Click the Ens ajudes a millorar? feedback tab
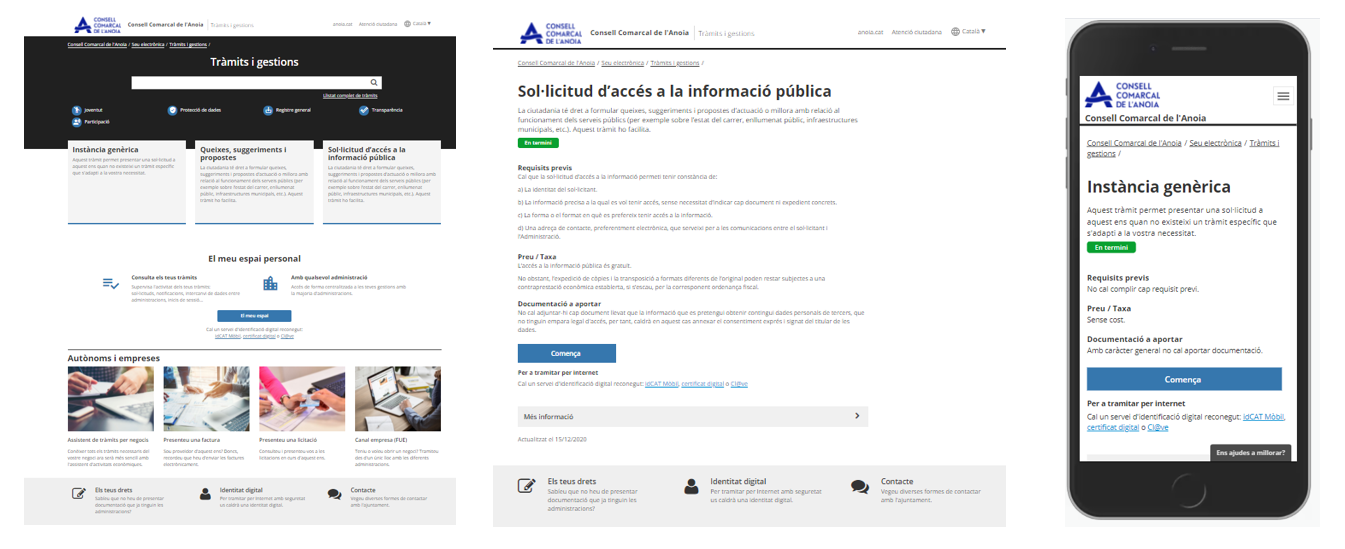The width and height of the screenshot is (1345, 549). pos(1250,453)
